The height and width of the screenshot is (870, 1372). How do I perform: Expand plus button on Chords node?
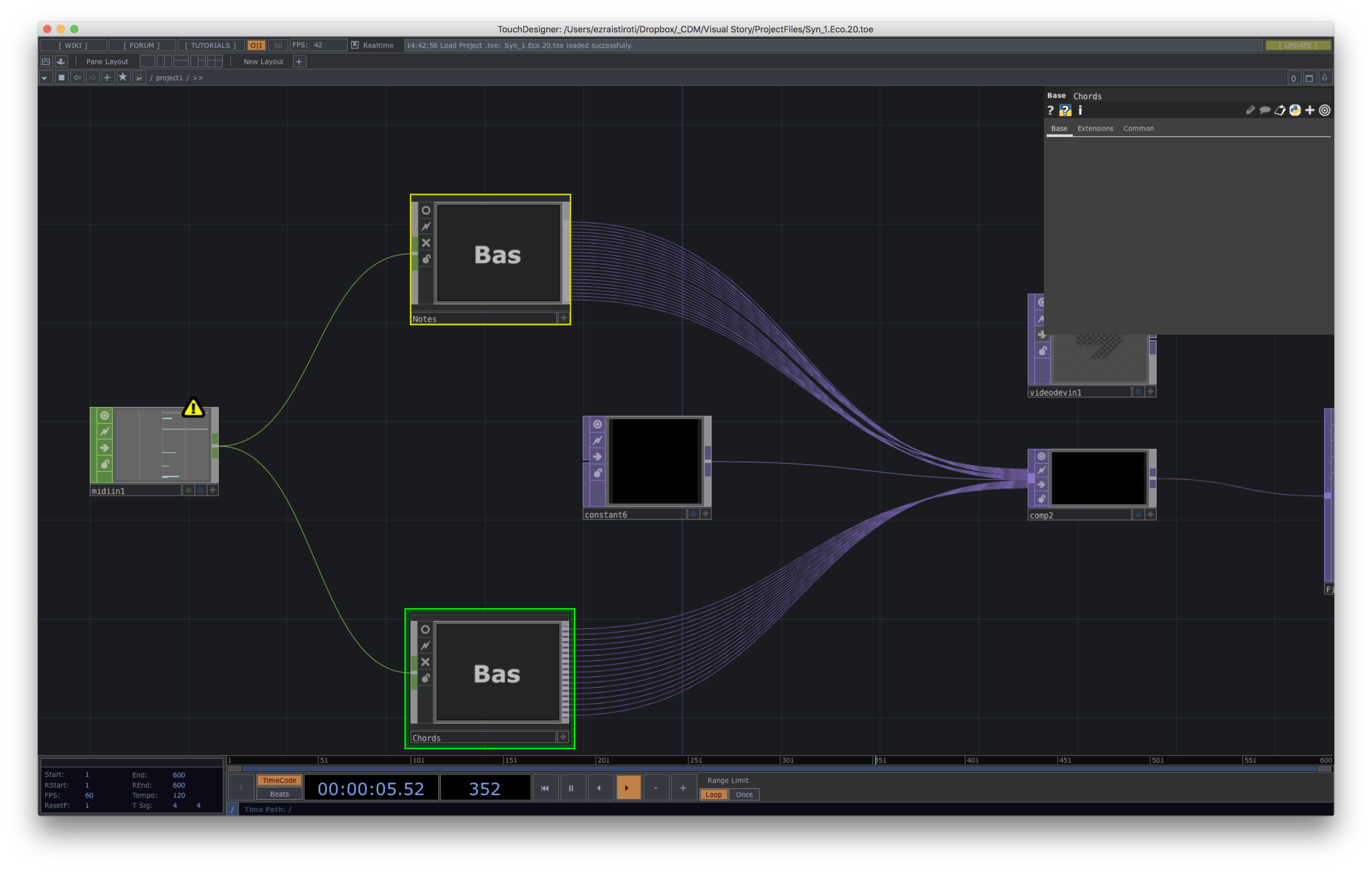pos(563,737)
